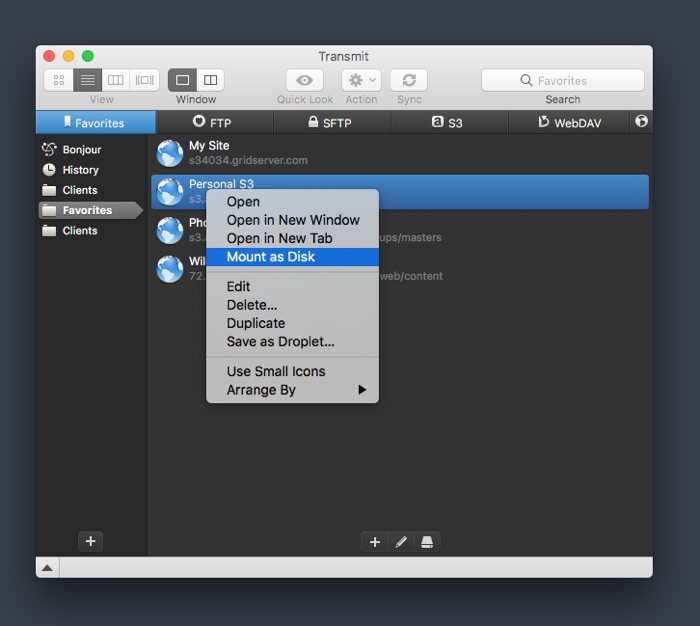700x626 pixels.
Task: Click the Bonjour swirl icon
Action: (49, 149)
